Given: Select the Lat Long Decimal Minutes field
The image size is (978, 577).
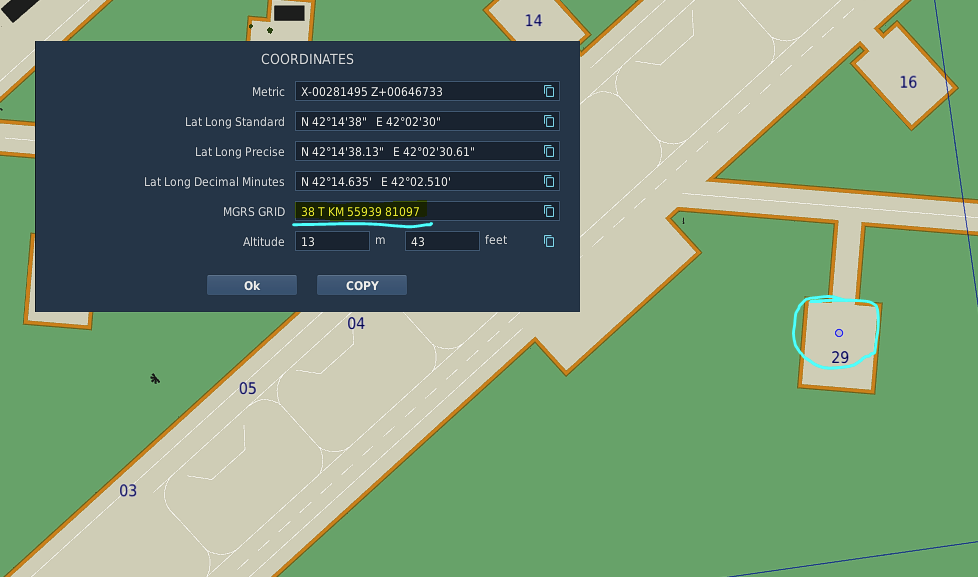Looking at the screenshot, I should coord(427,182).
